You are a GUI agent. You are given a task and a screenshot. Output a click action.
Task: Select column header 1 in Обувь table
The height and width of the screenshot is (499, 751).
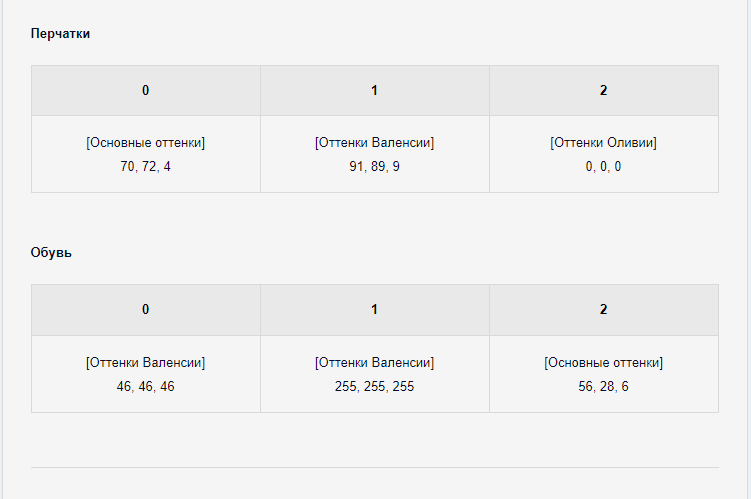coord(375,310)
